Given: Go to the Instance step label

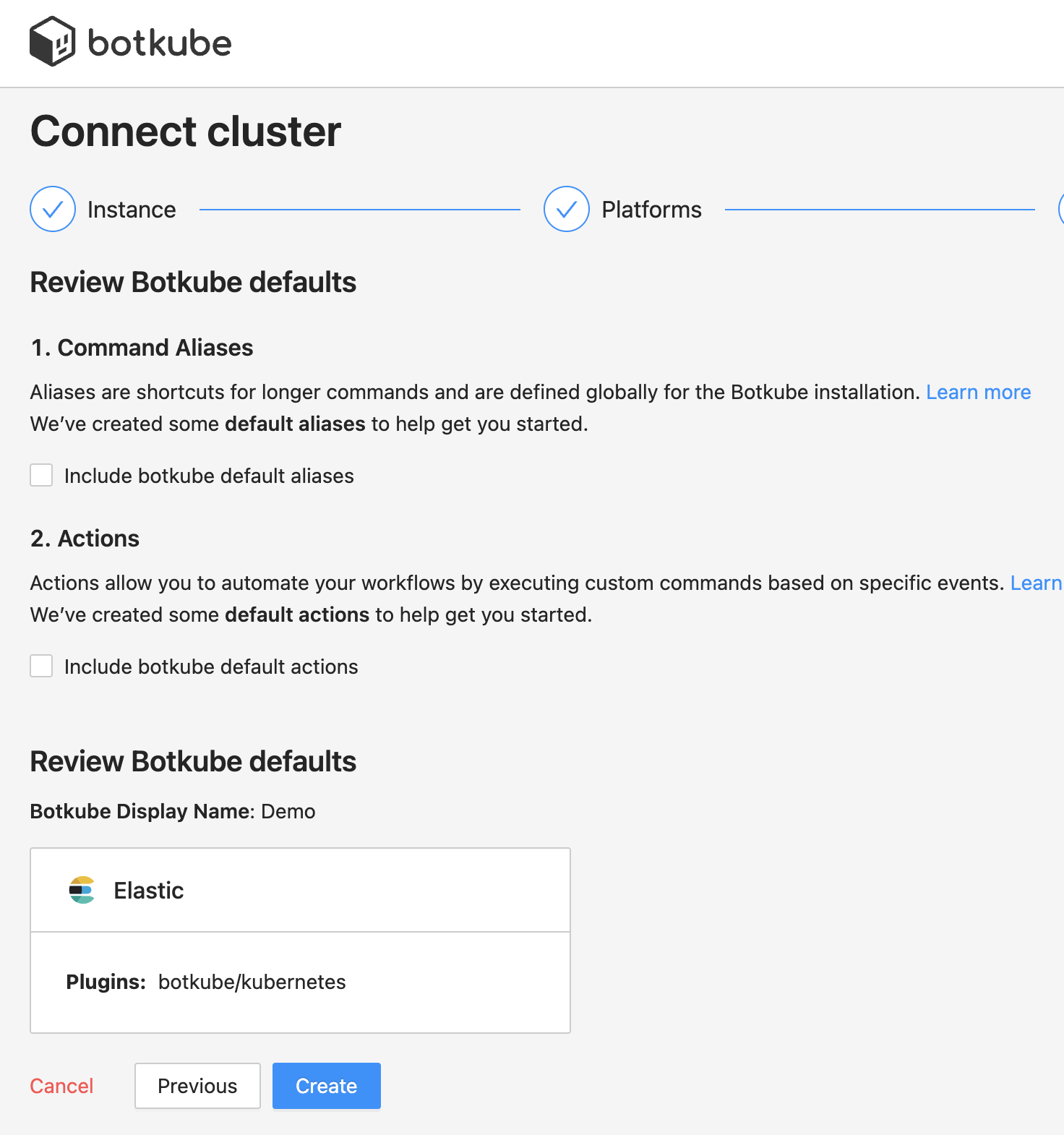Looking at the screenshot, I should coord(132,210).
